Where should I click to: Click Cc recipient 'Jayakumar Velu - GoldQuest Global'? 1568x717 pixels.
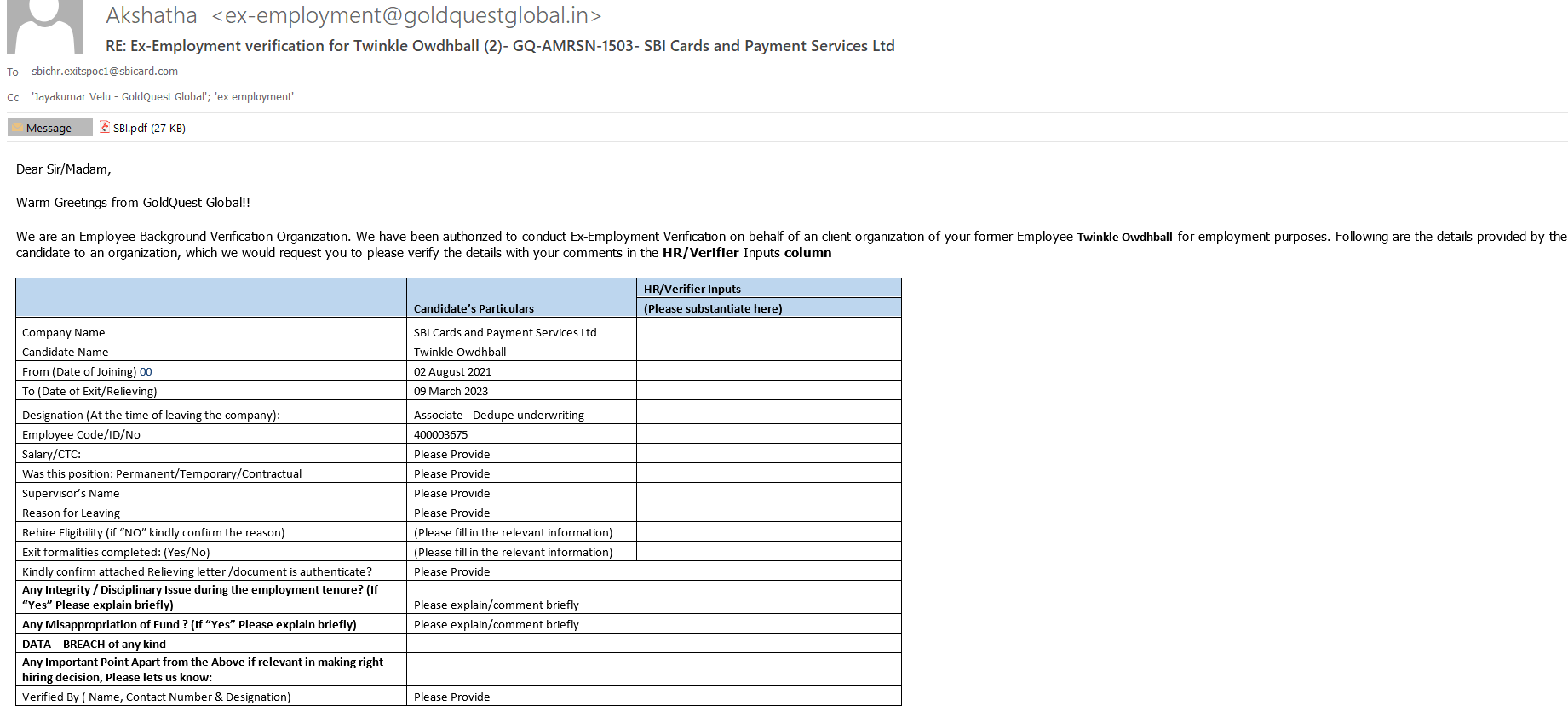click(119, 97)
